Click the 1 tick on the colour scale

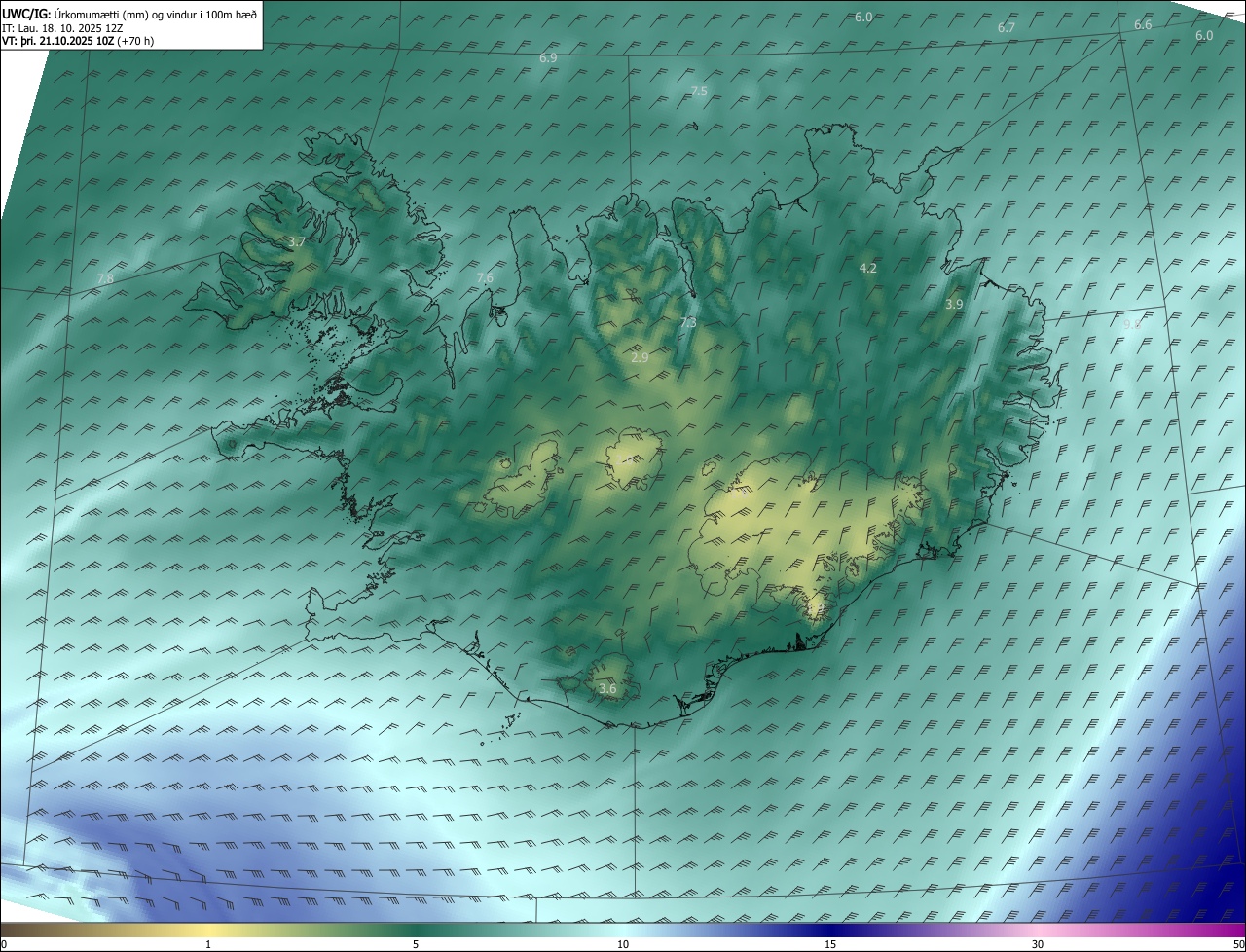click(x=208, y=945)
